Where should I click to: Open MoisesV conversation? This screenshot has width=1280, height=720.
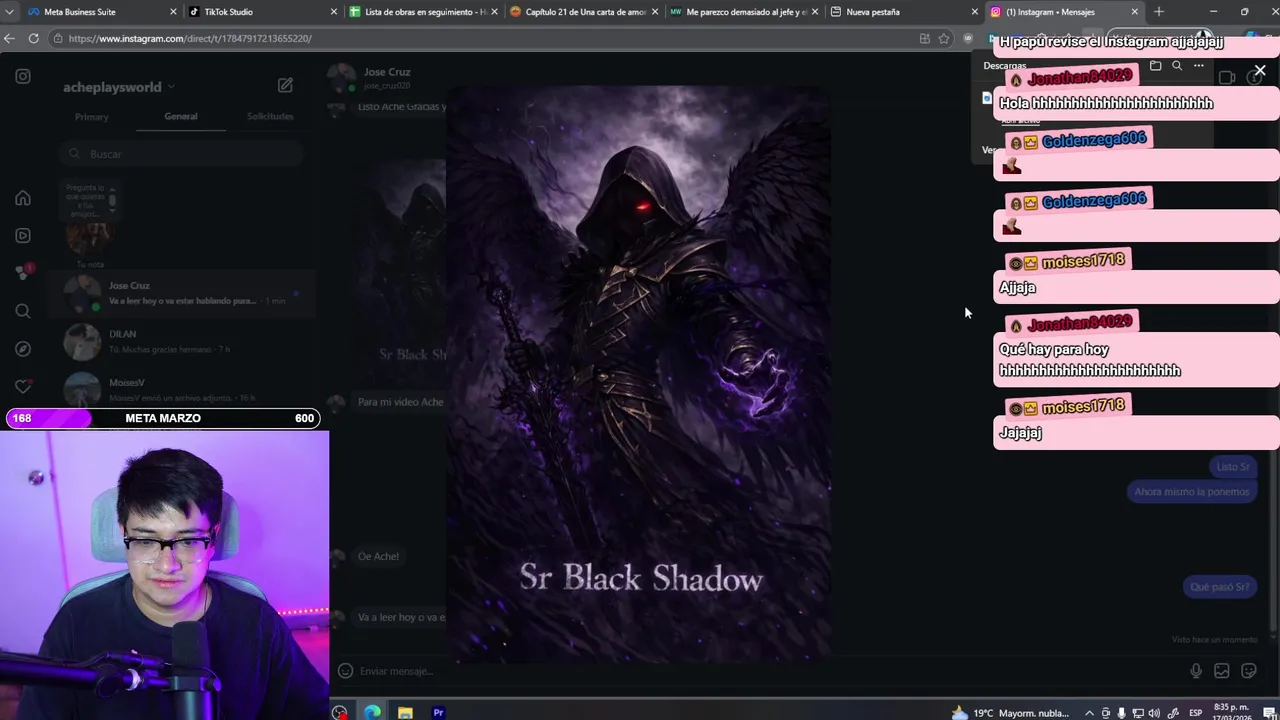(180, 388)
